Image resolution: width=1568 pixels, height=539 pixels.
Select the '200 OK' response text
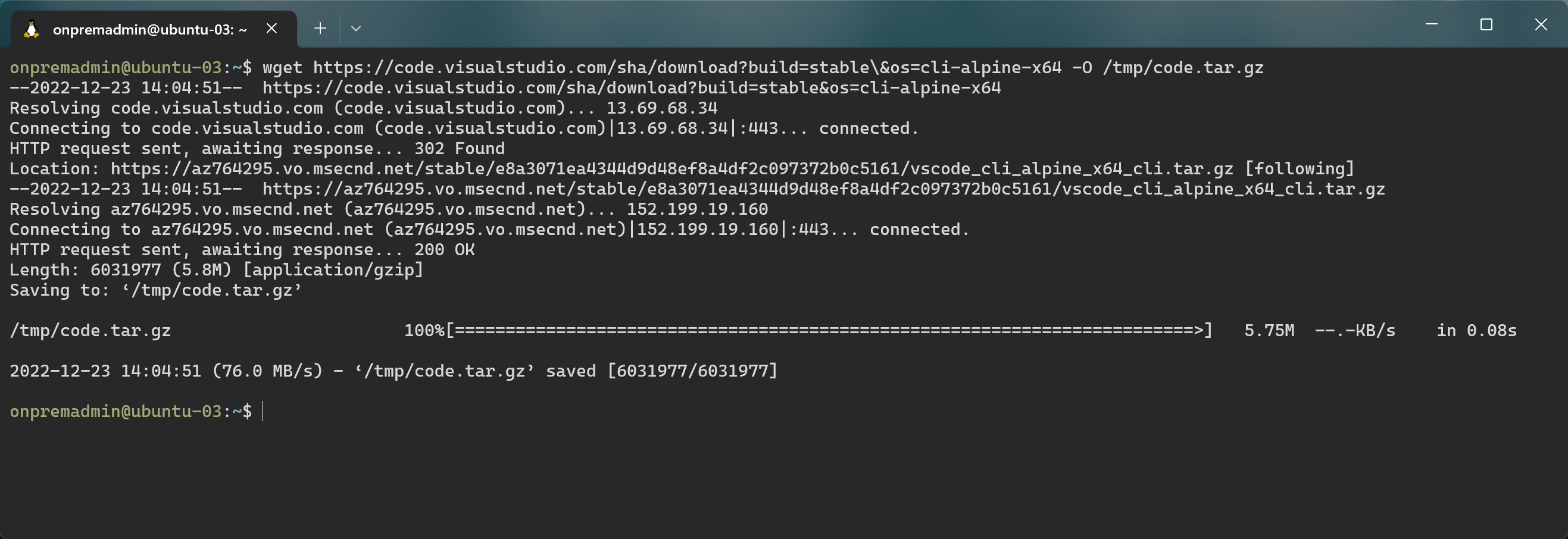(444, 249)
